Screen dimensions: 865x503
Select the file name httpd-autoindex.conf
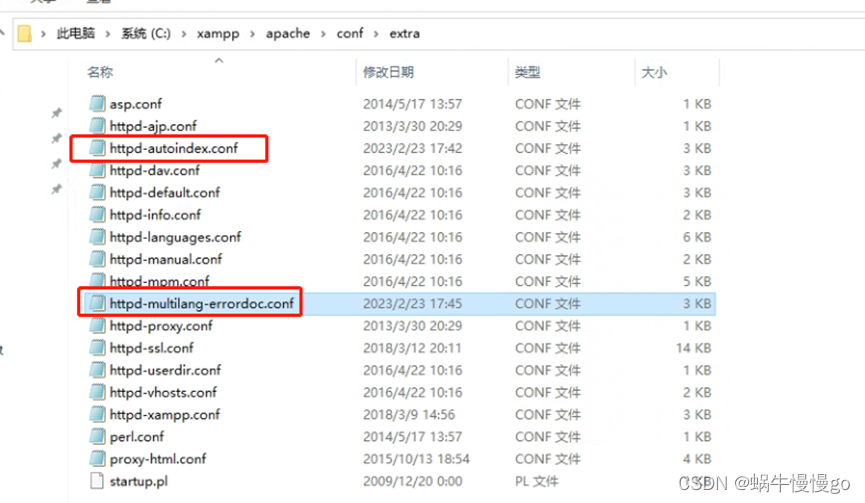174,148
